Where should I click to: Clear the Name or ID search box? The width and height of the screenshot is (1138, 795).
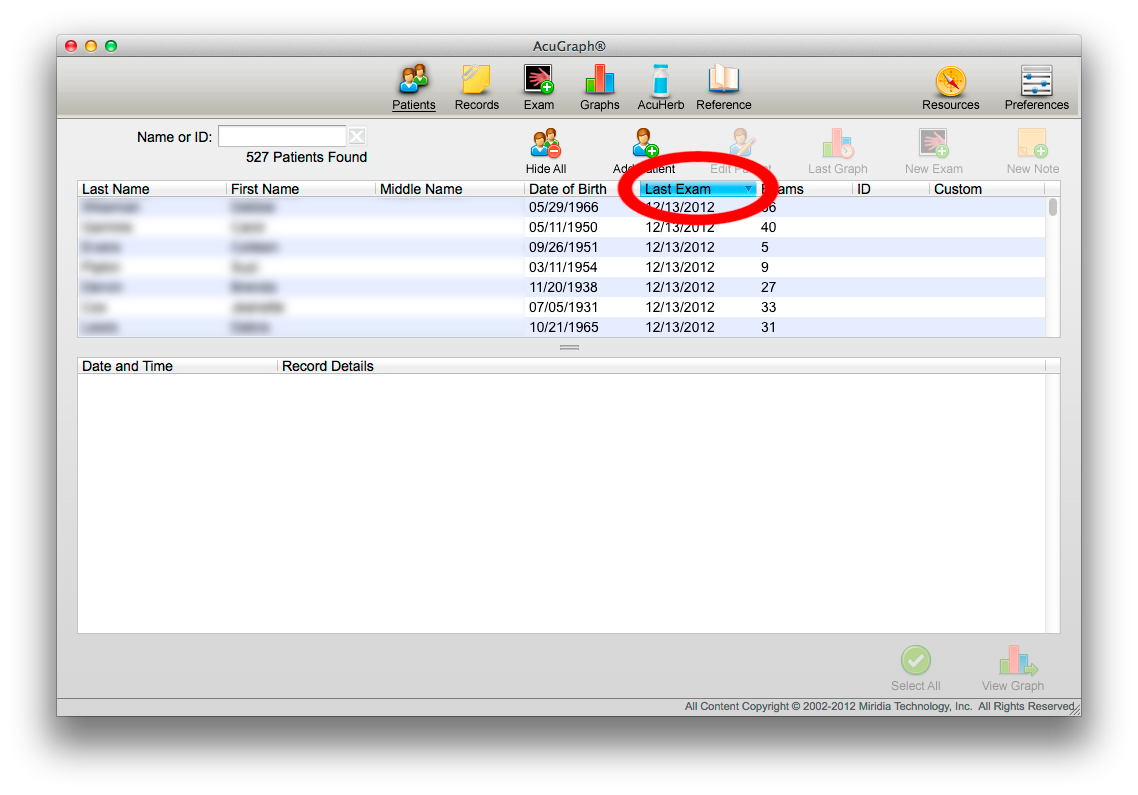(x=356, y=136)
